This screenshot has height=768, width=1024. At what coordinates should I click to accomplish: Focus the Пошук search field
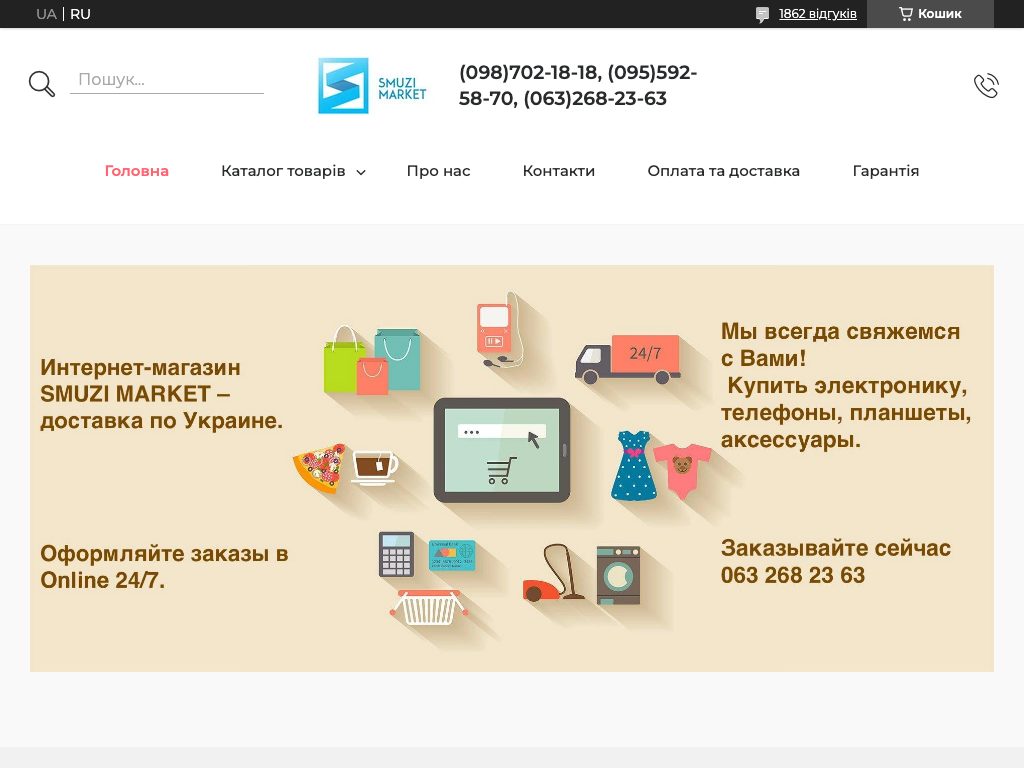(167, 80)
